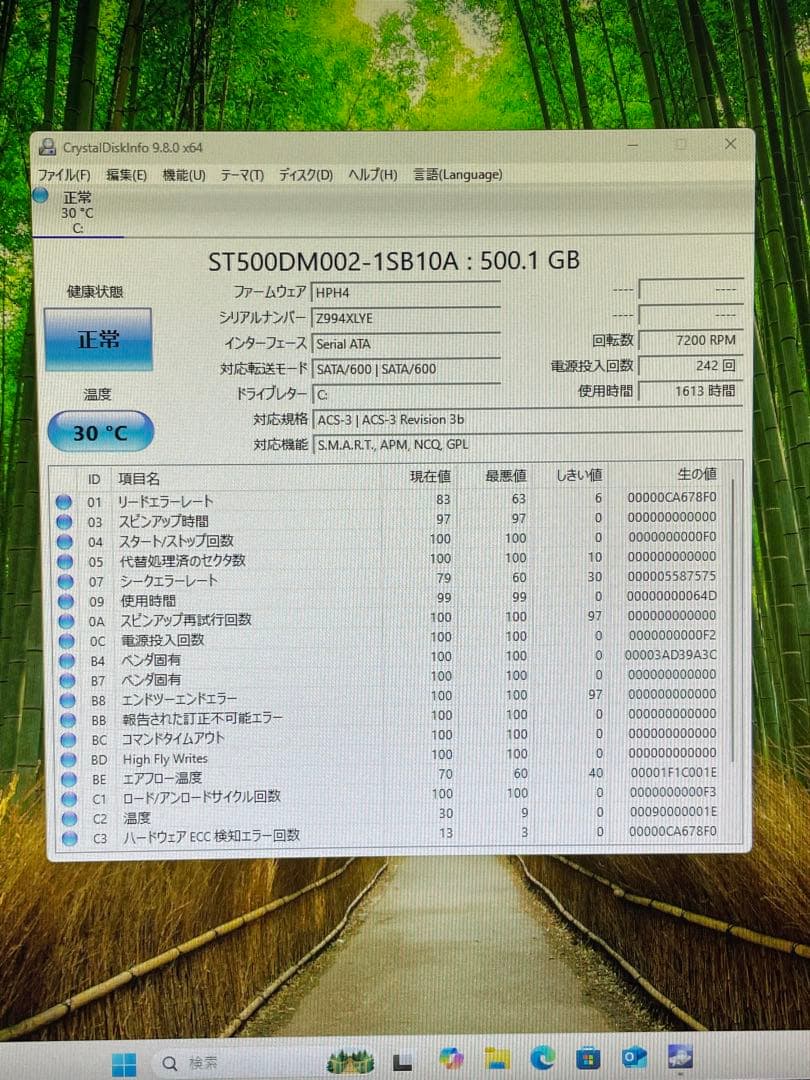Select the High Fly Writes attribute name

point(165,759)
